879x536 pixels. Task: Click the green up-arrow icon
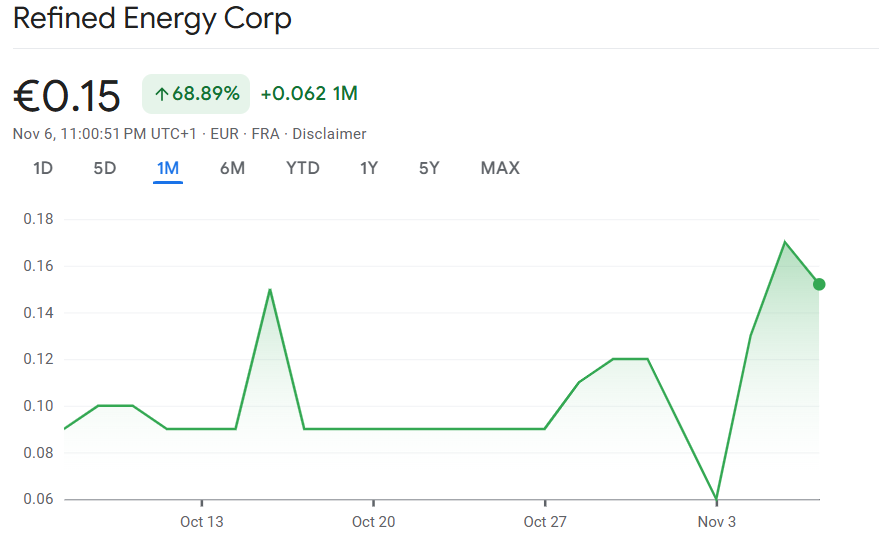(161, 94)
